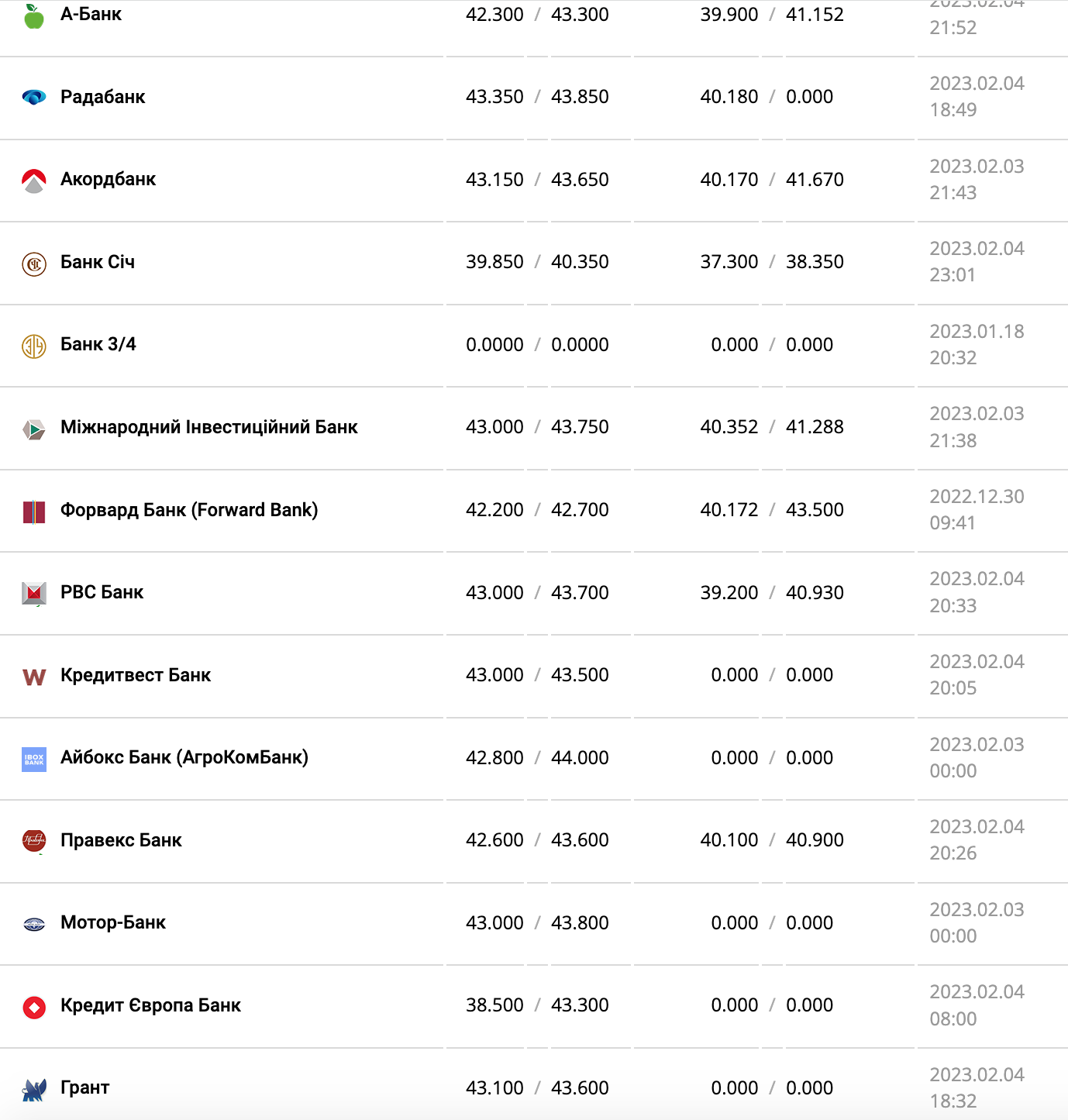1068x1120 pixels.
Task: Click the Радабанк rate 43.350 value
Action: (494, 97)
